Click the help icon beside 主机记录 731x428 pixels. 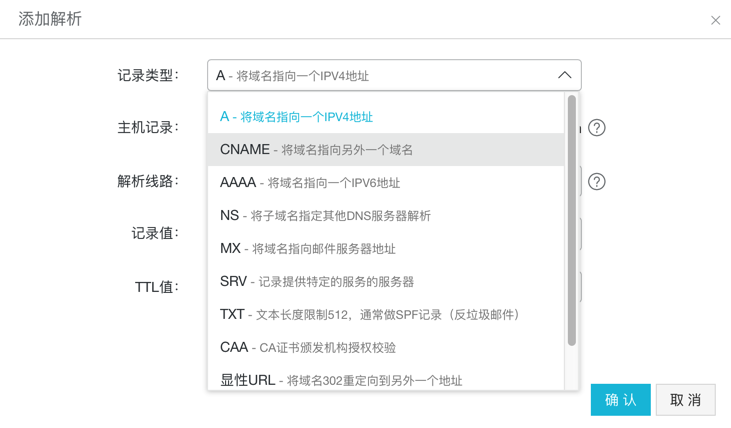[x=597, y=128]
